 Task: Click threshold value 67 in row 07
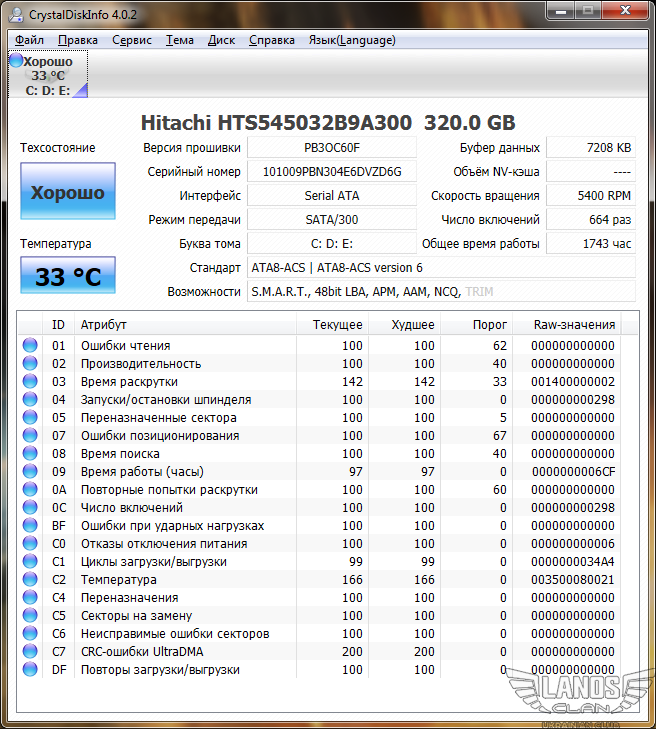click(500, 436)
